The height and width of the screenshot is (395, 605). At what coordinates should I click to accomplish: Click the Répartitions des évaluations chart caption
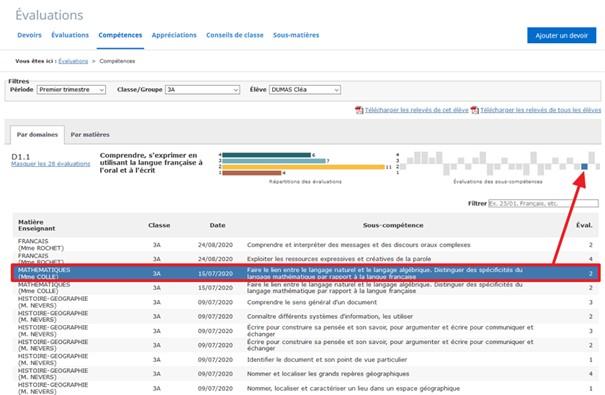click(x=305, y=182)
